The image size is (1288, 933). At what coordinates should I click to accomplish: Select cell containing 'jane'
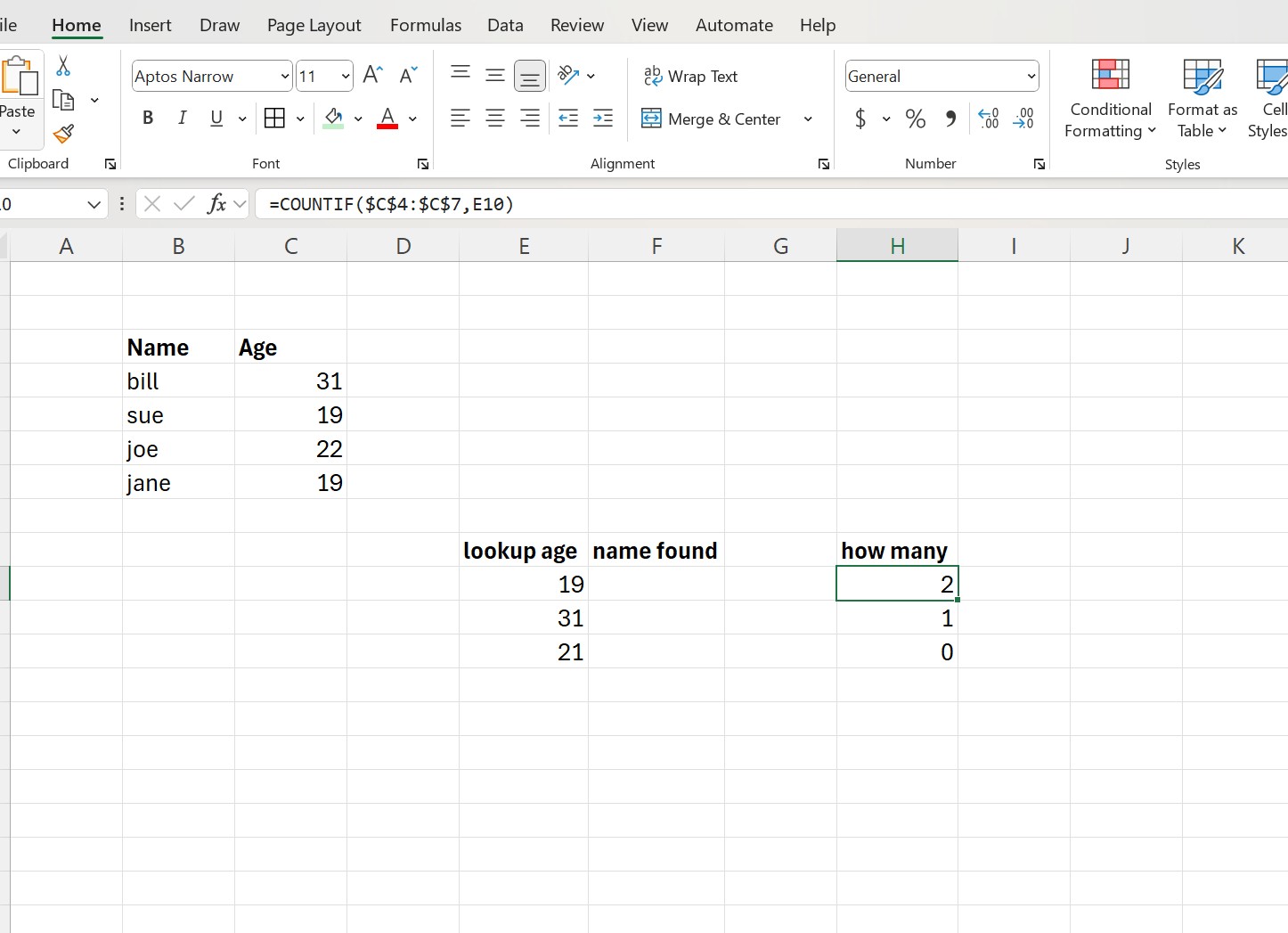point(178,482)
